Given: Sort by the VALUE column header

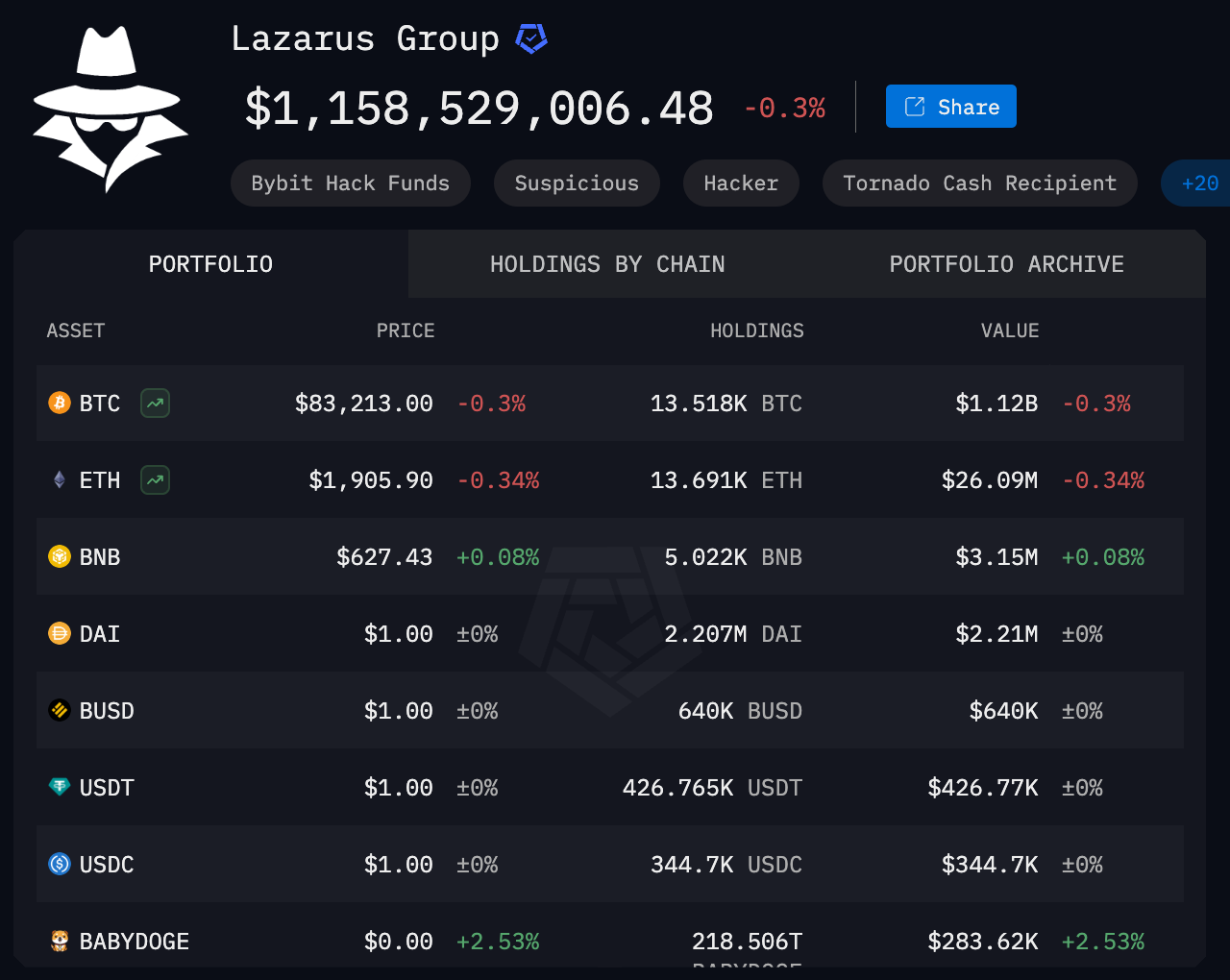Looking at the screenshot, I should 1010,331.
